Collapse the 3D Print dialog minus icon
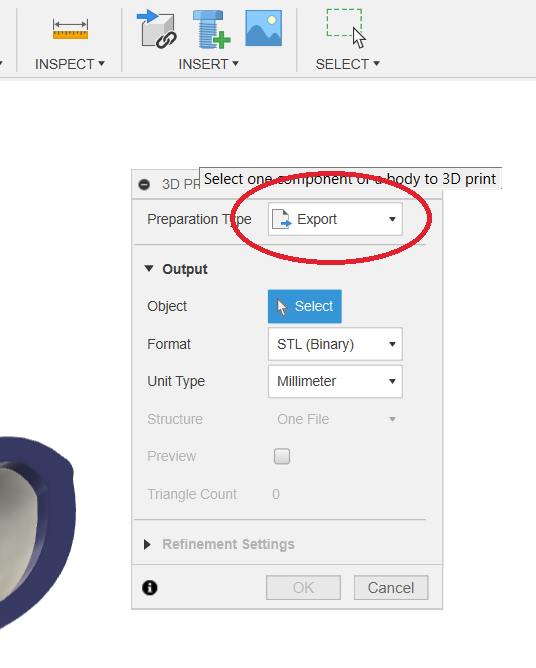 click(x=144, y=184)
